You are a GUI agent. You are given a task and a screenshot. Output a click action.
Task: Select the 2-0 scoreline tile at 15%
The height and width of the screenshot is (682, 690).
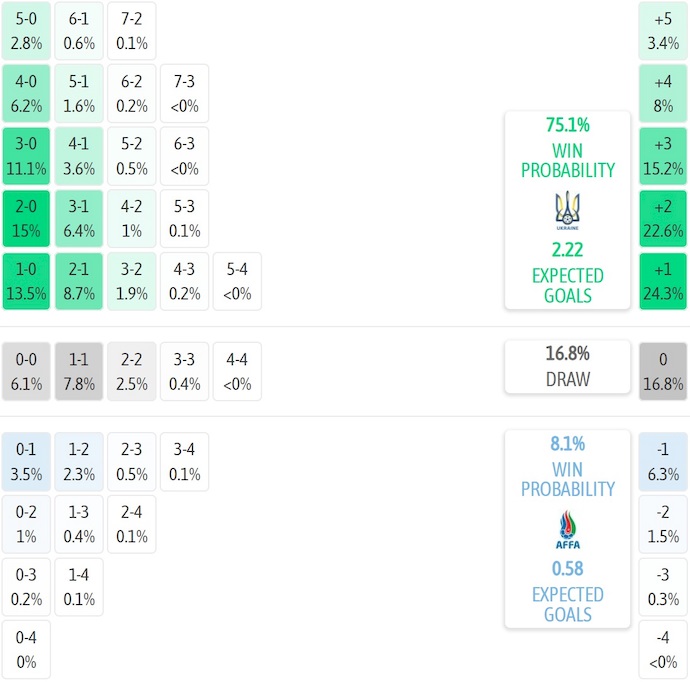pos(26,218)
